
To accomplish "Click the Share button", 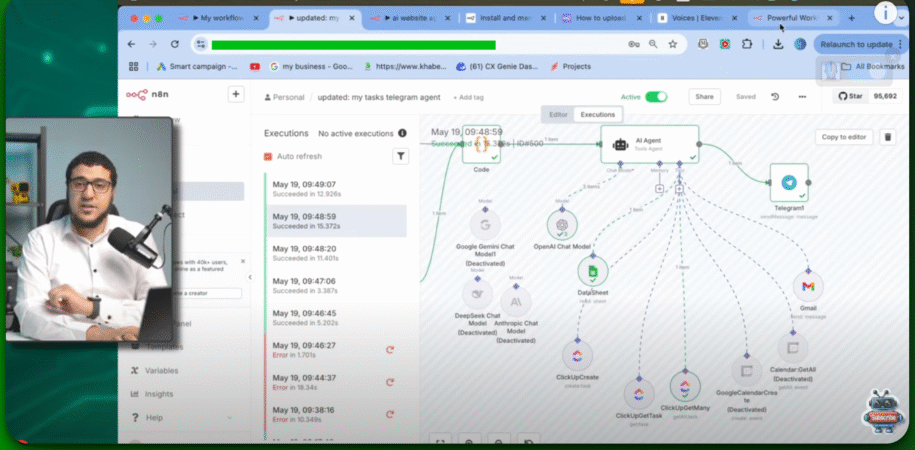I will coord(704,97).
